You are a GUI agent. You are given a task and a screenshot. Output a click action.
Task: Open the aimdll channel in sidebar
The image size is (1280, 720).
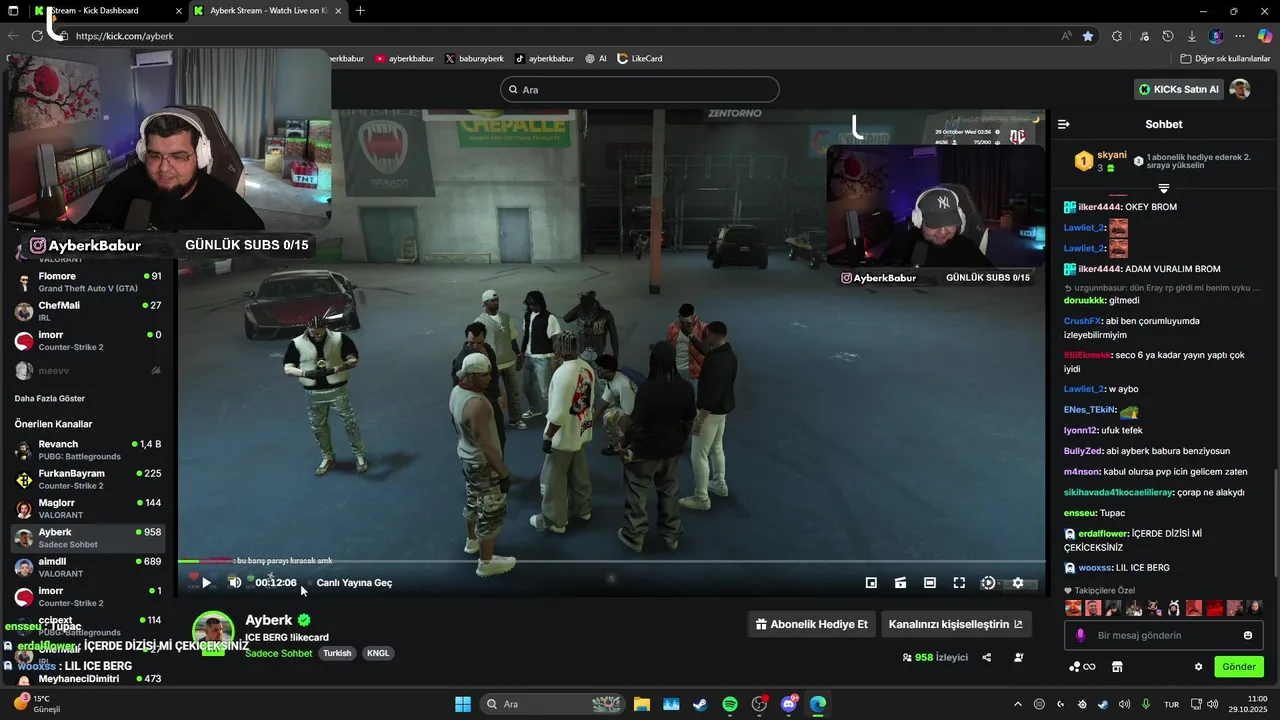[x=88, y=567]
